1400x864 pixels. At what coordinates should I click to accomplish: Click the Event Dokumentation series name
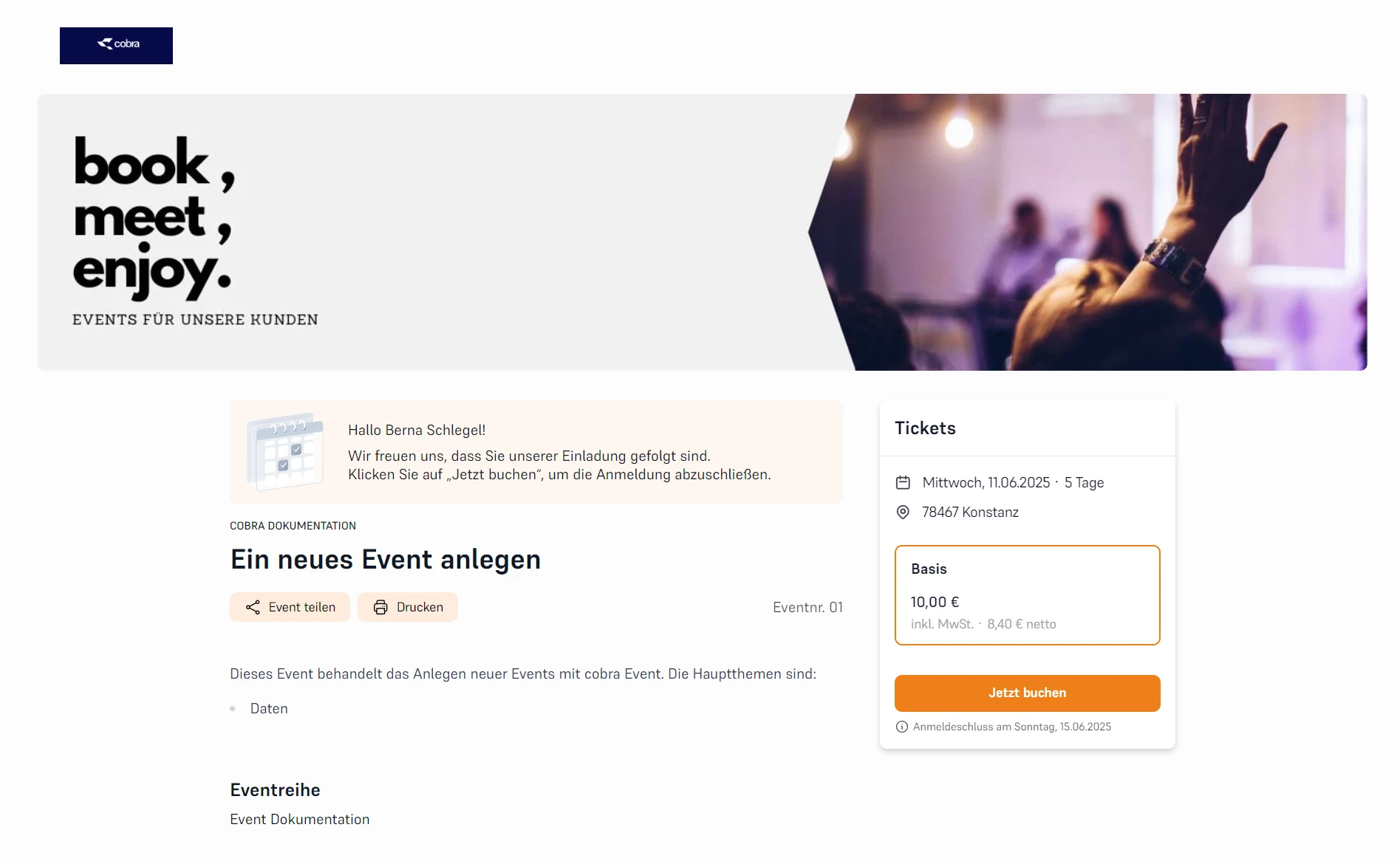pos(299,819)
